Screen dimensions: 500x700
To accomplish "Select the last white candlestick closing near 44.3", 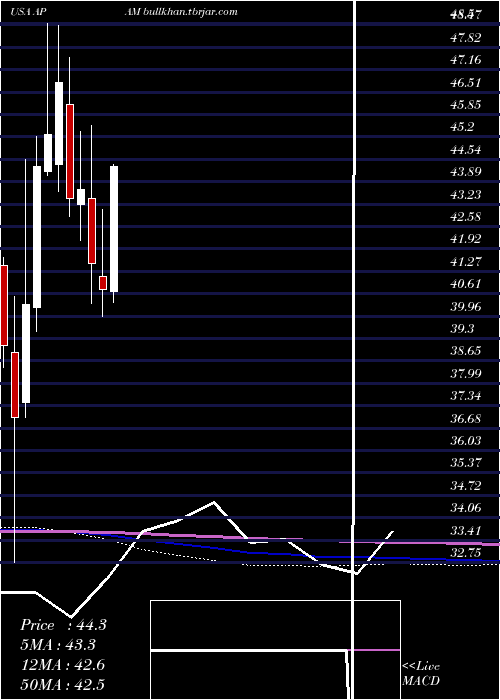I will [114, 229].
